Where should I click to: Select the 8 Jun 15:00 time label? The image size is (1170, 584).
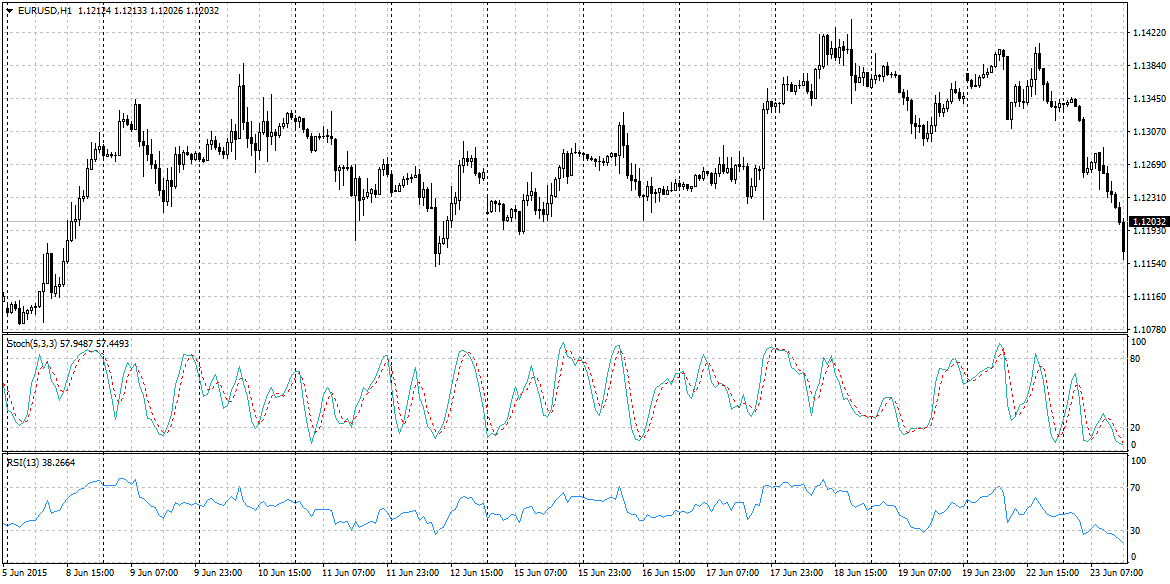90,574
